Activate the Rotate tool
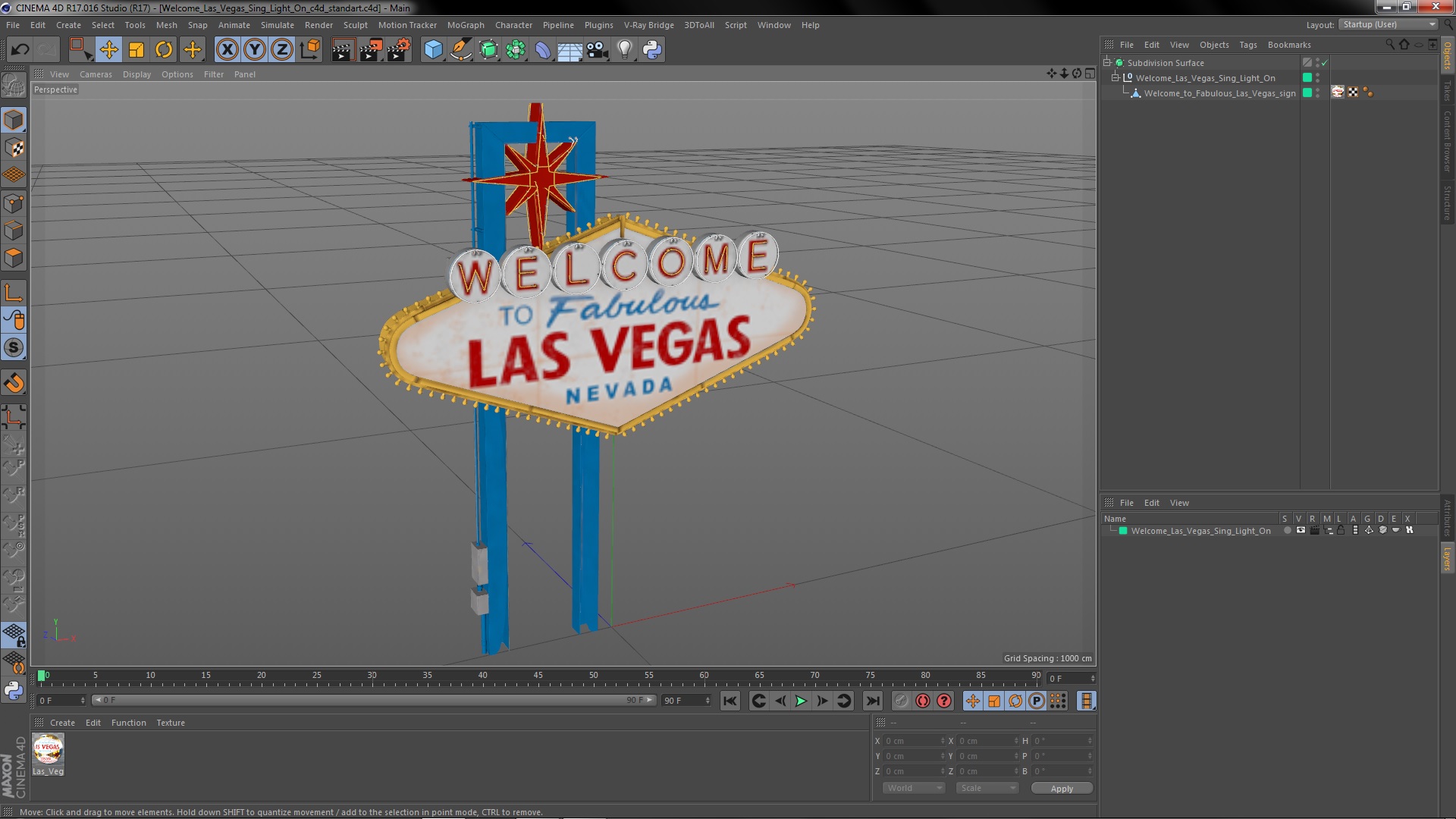Screen dimensions: 1456x819 click(164, 50)
